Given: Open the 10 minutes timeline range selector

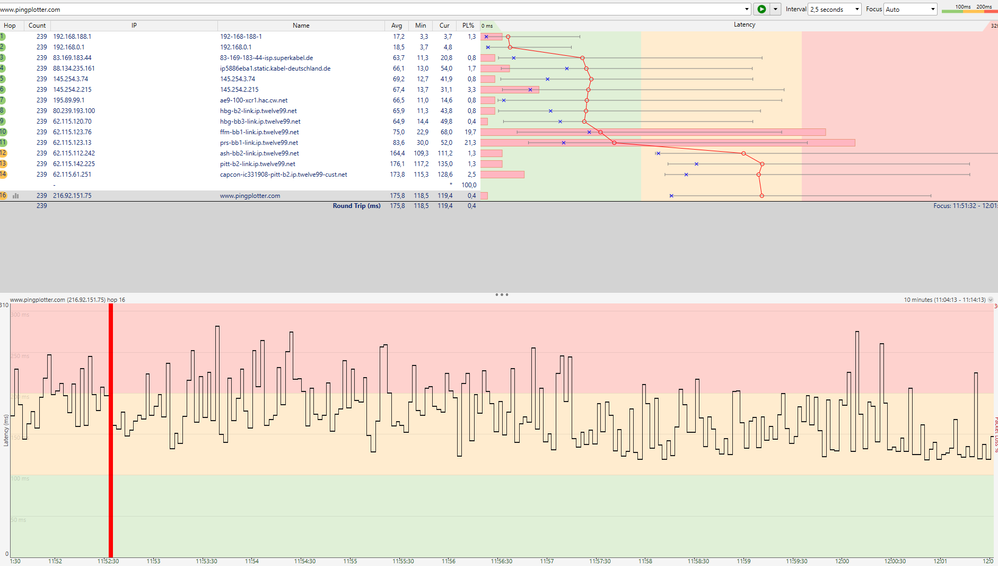Looking at the screenshot, I should pyautogui.click(x=945, y=299).
